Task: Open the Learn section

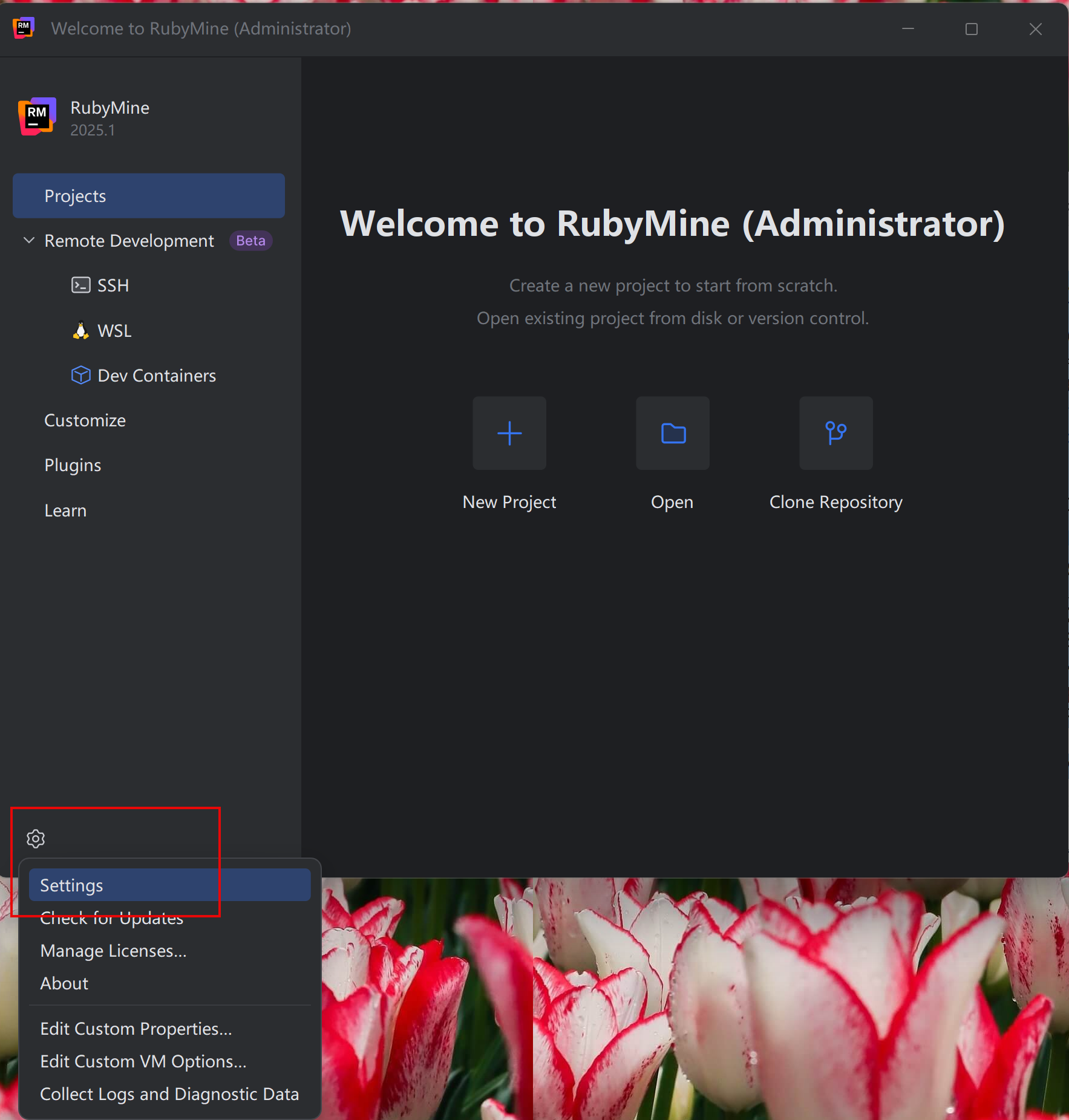Action: [x=65, y=510]
